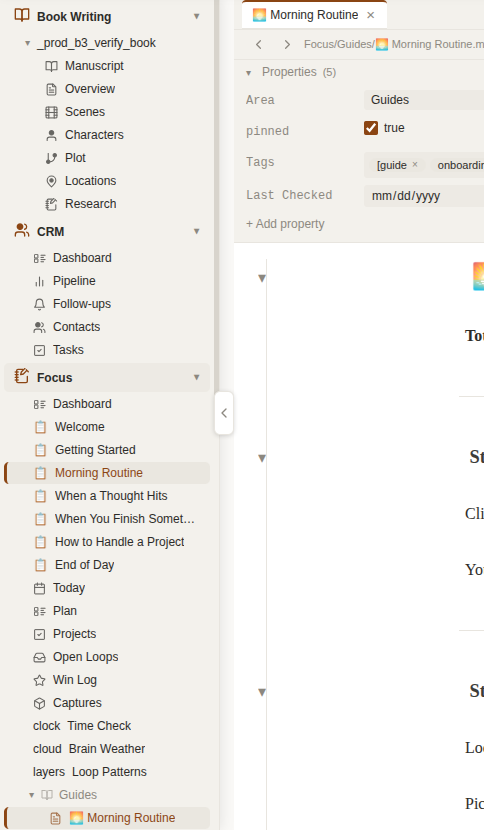
Task: Collapse the CRM section arrow
Action: point(196,231)
